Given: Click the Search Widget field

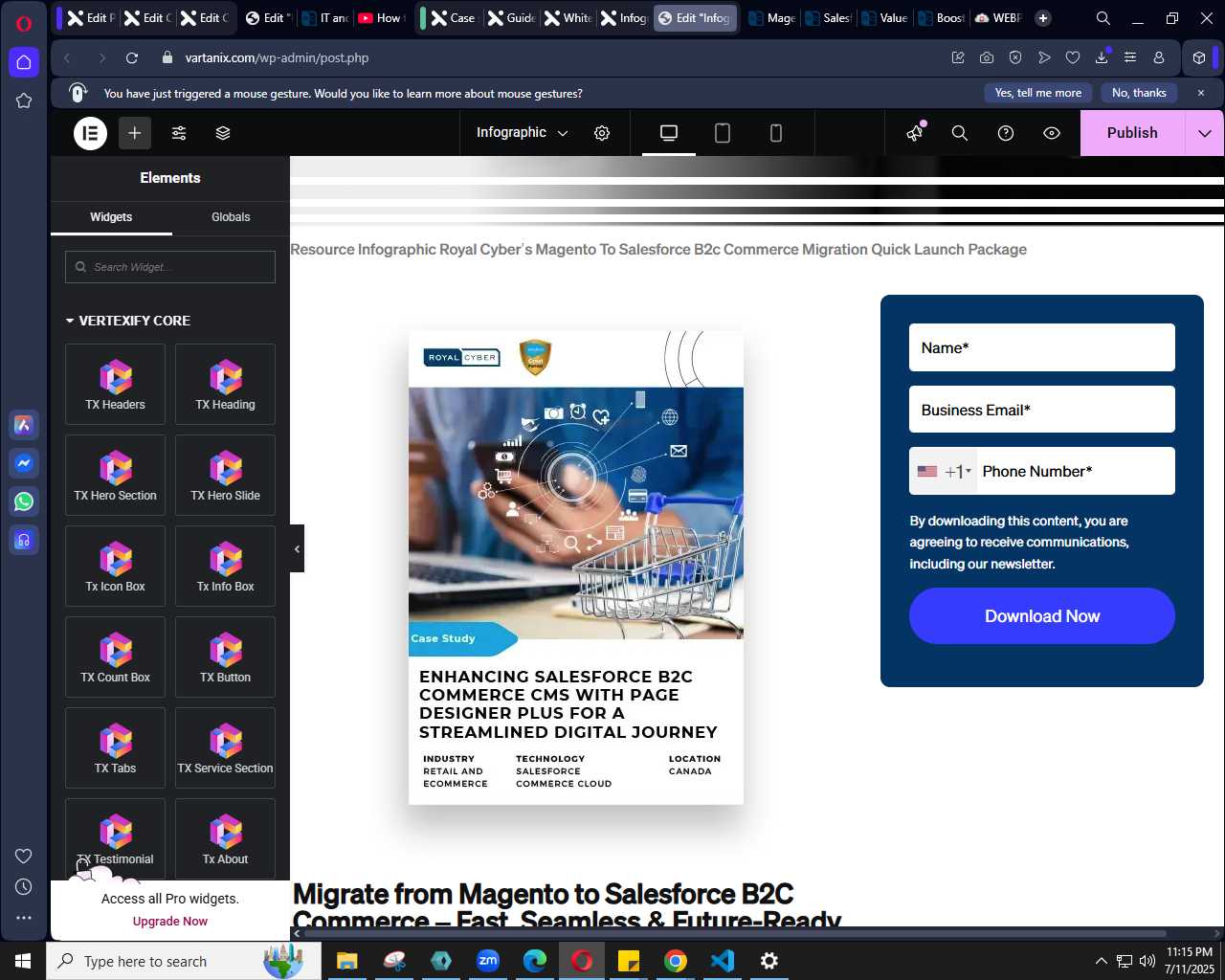Looking at the screenshot, I should 170,267.
